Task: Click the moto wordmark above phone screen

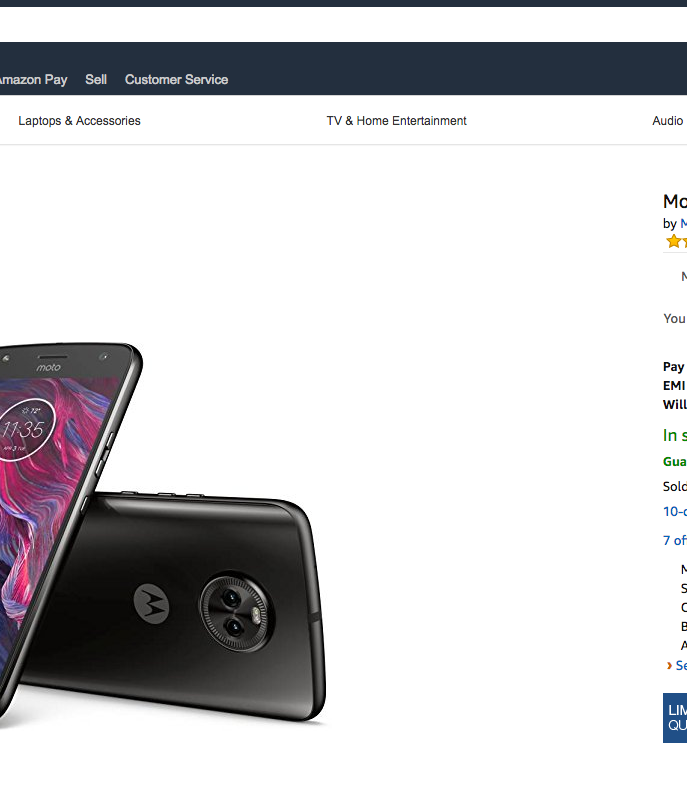Action: pos(49,368)
